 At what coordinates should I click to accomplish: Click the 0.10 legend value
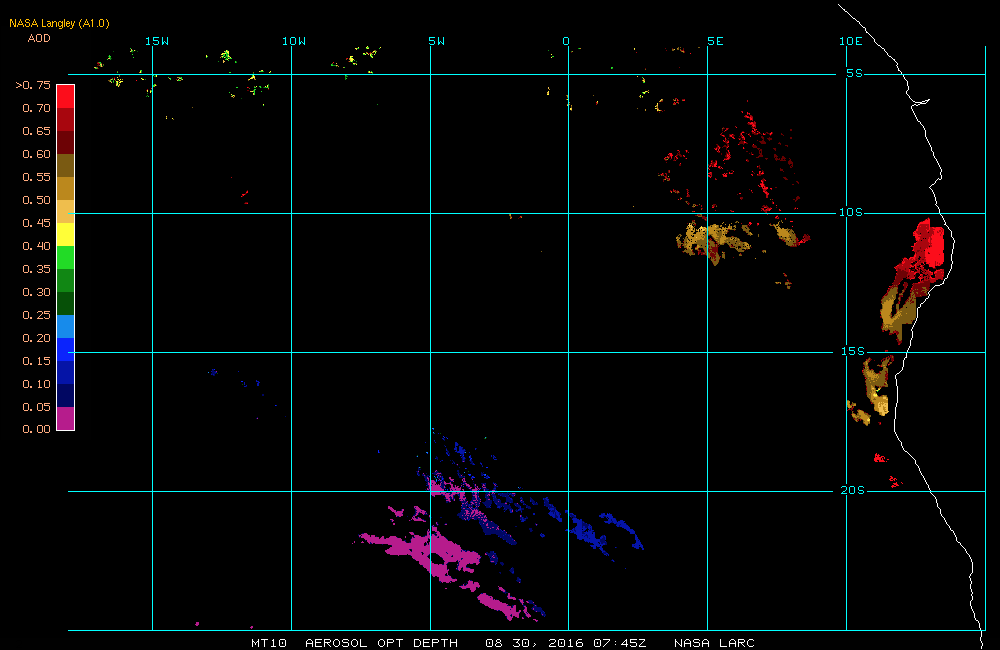click(x=36, y=384)
